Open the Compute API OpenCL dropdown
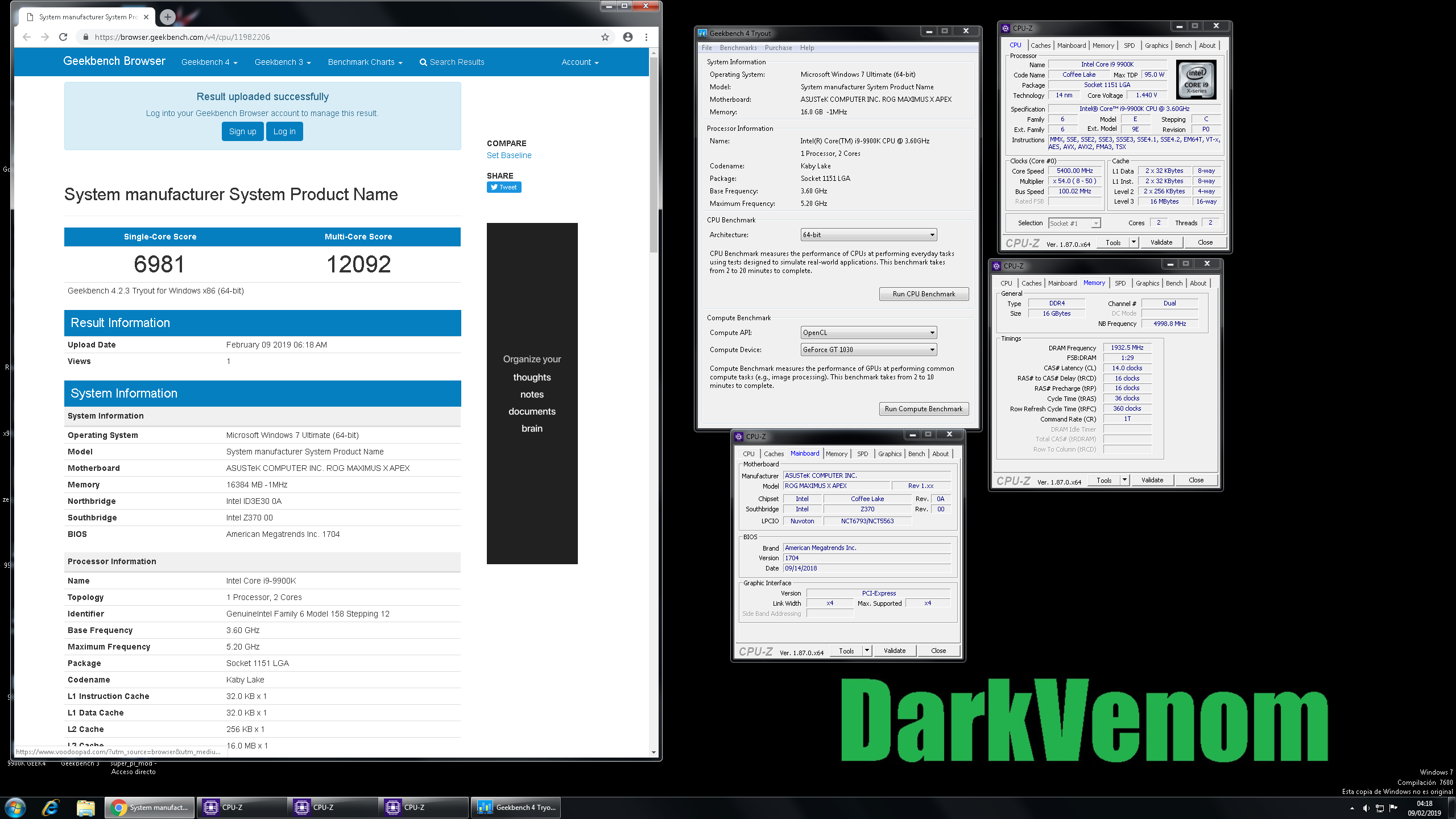1456x819 pixels. click(868, 333)
